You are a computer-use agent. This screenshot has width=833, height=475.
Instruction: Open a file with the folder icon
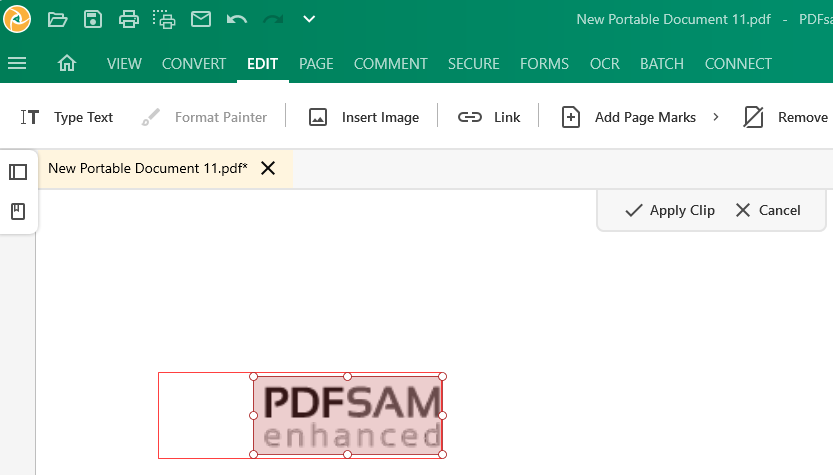coord(57,20)
